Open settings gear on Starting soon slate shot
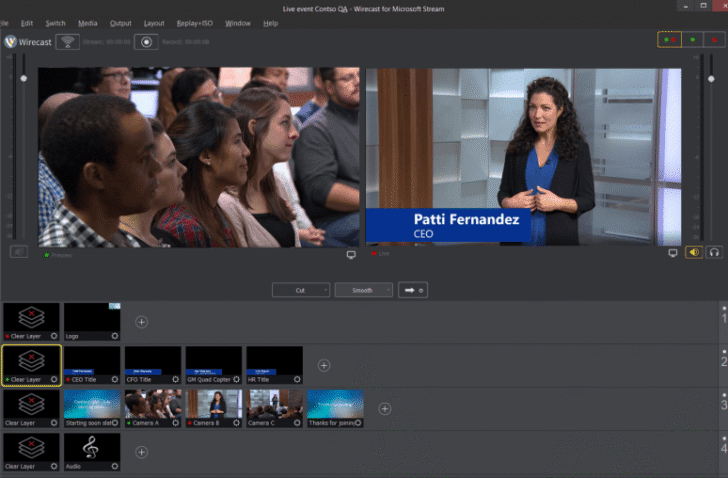Image resolution: width=728 pixels, height=478 pixels. click(115, 423)
